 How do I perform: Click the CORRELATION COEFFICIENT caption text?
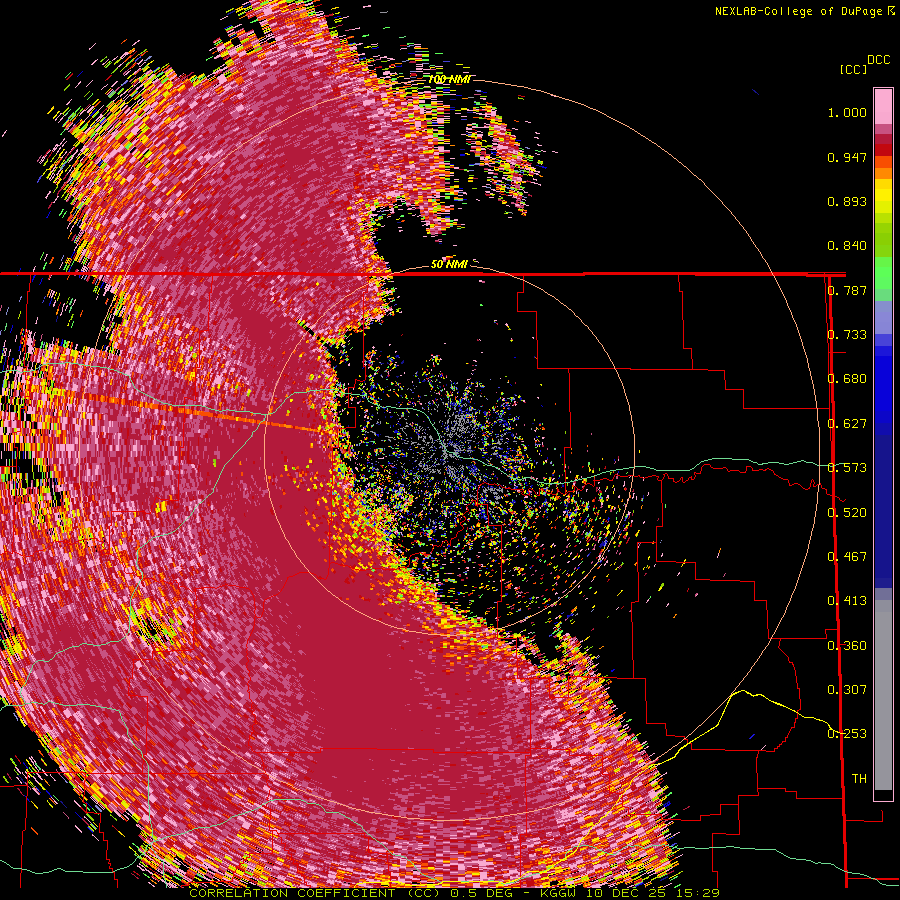(x=292, y=893)
